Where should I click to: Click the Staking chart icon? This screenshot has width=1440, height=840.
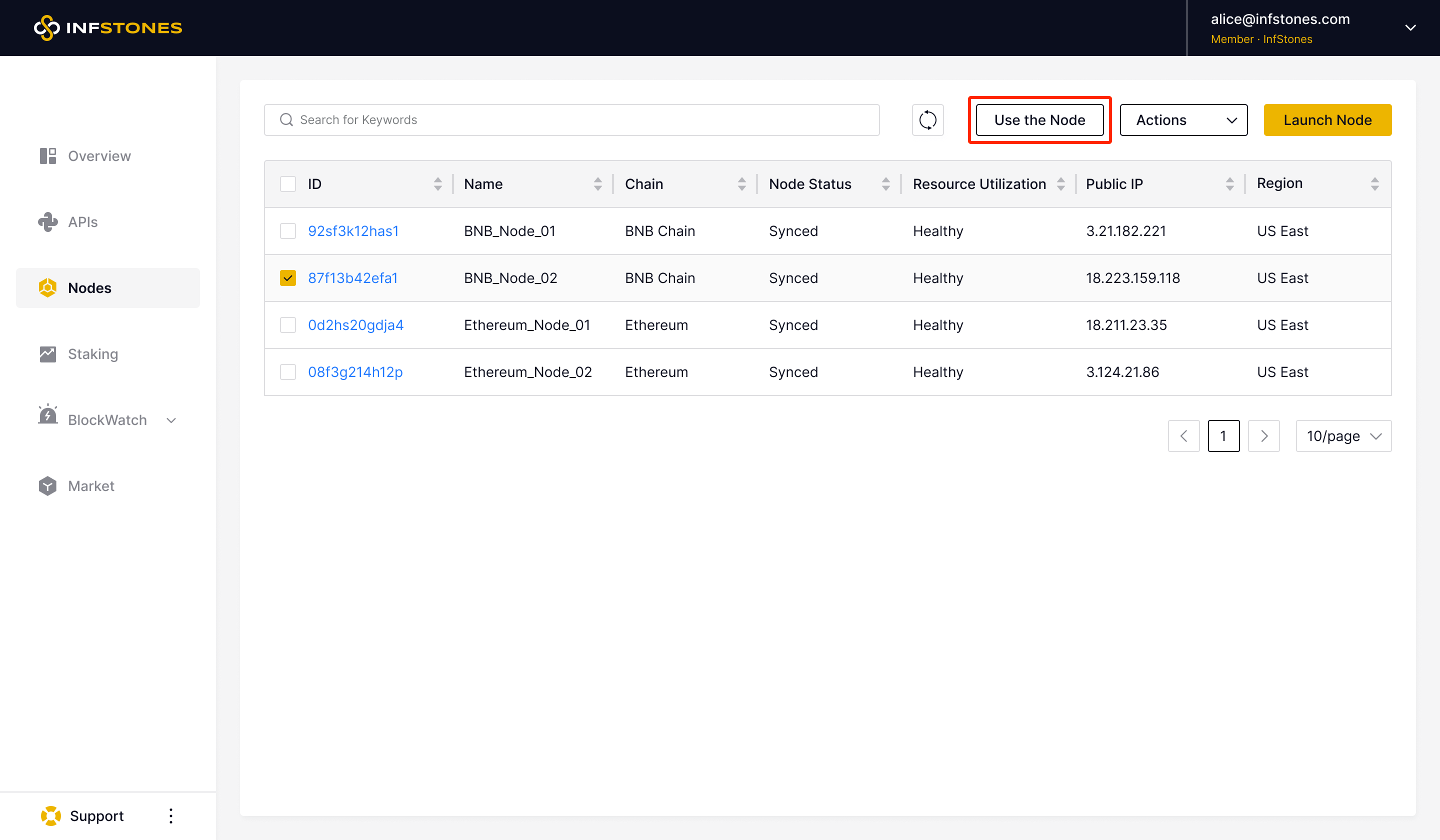tap(48, 353)
